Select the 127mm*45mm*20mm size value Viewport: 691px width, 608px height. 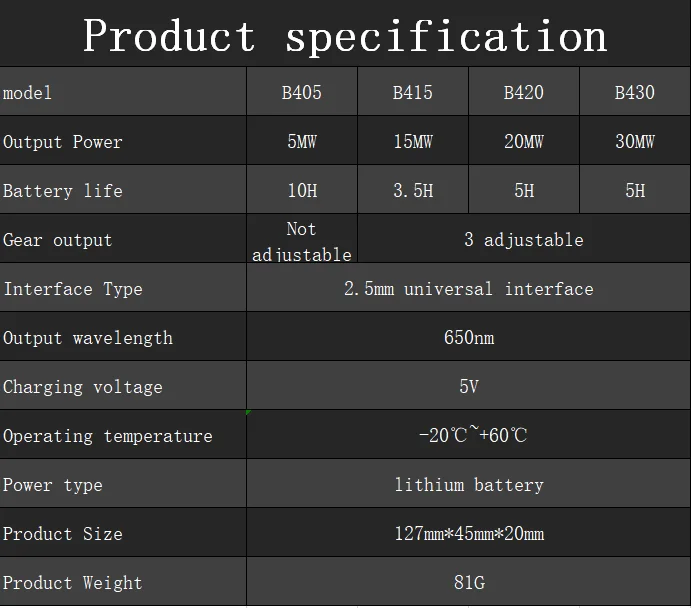pyautogui.click(x=468, y=534)
